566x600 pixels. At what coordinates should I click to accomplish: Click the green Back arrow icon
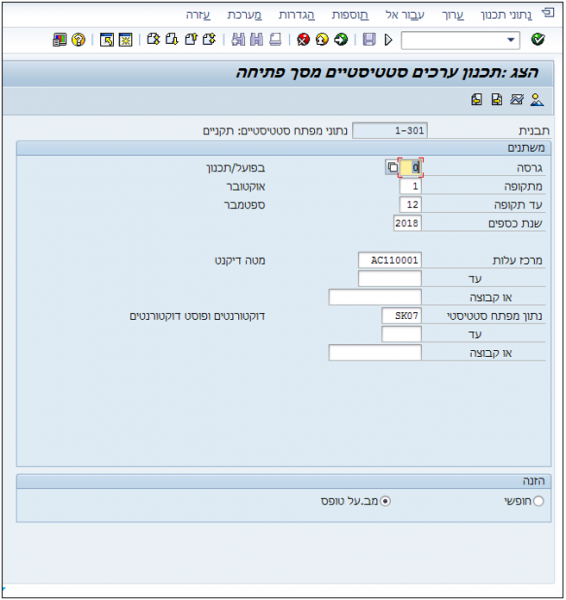click(x=341, y=39)
